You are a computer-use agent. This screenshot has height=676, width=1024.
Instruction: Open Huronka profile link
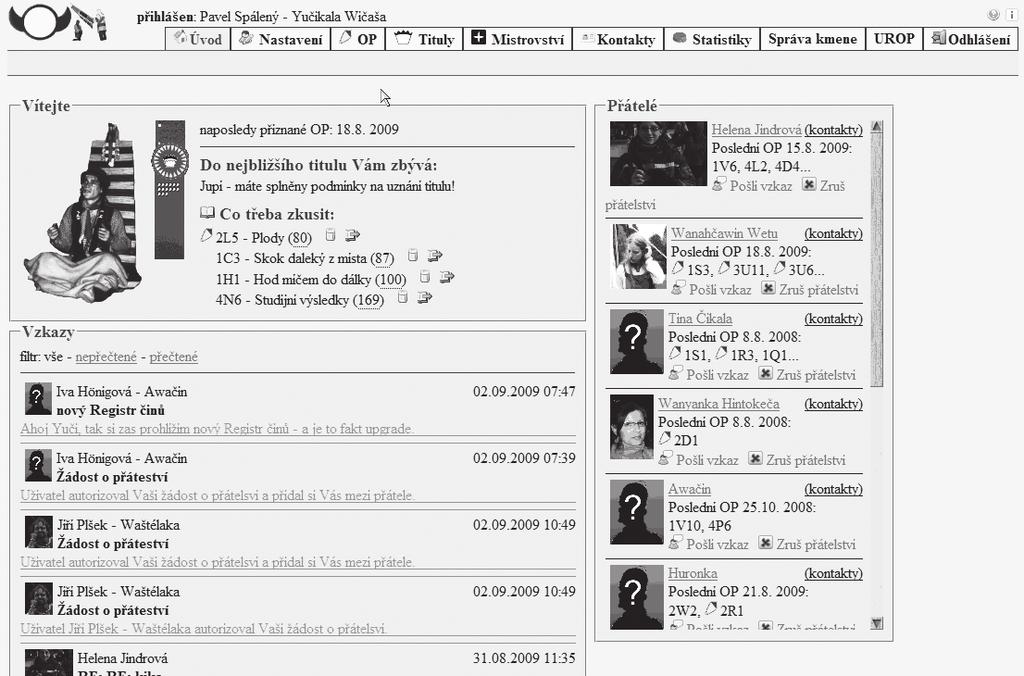click(692, 573)
